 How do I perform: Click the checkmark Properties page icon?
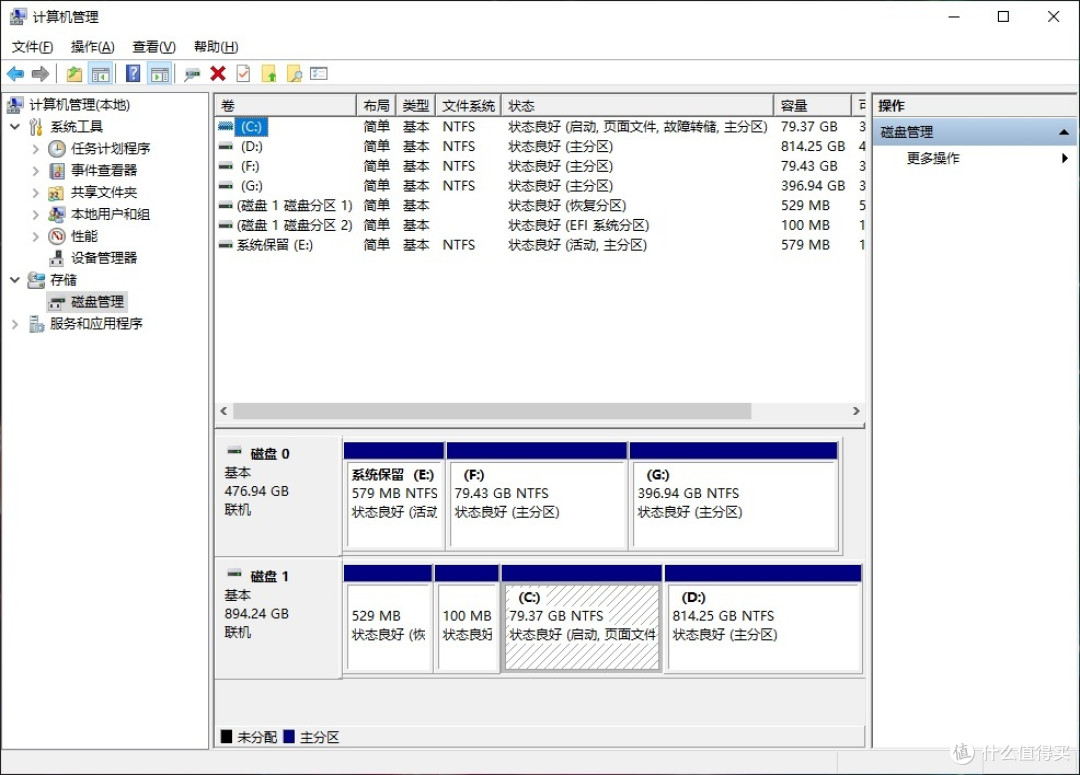coord(243,74)
